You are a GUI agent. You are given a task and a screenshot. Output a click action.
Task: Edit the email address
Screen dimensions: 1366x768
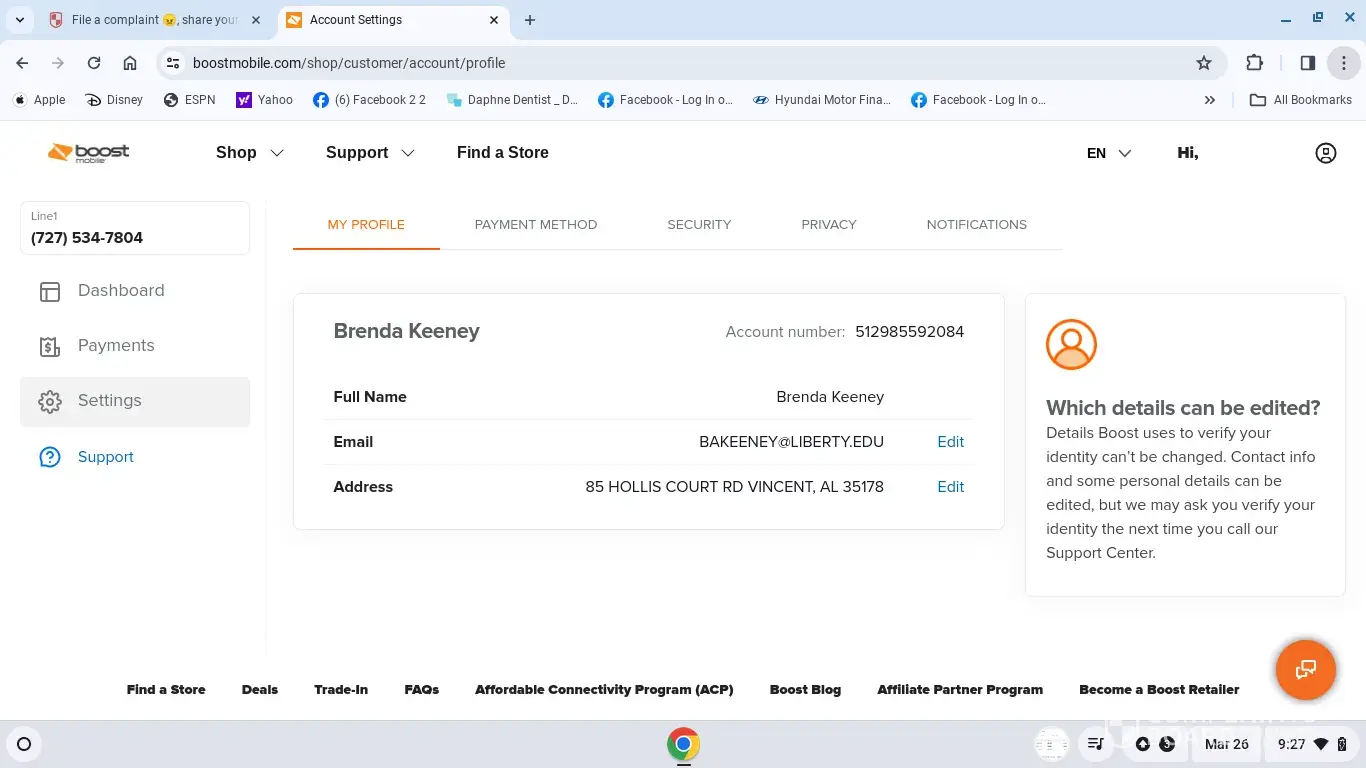[950, 442]
